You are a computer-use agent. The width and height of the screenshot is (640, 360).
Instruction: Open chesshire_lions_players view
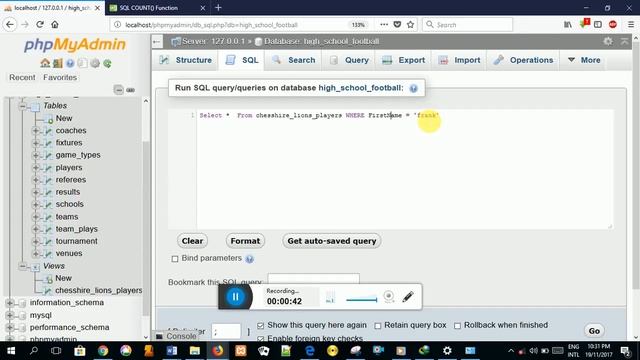(x=99, y=291)
